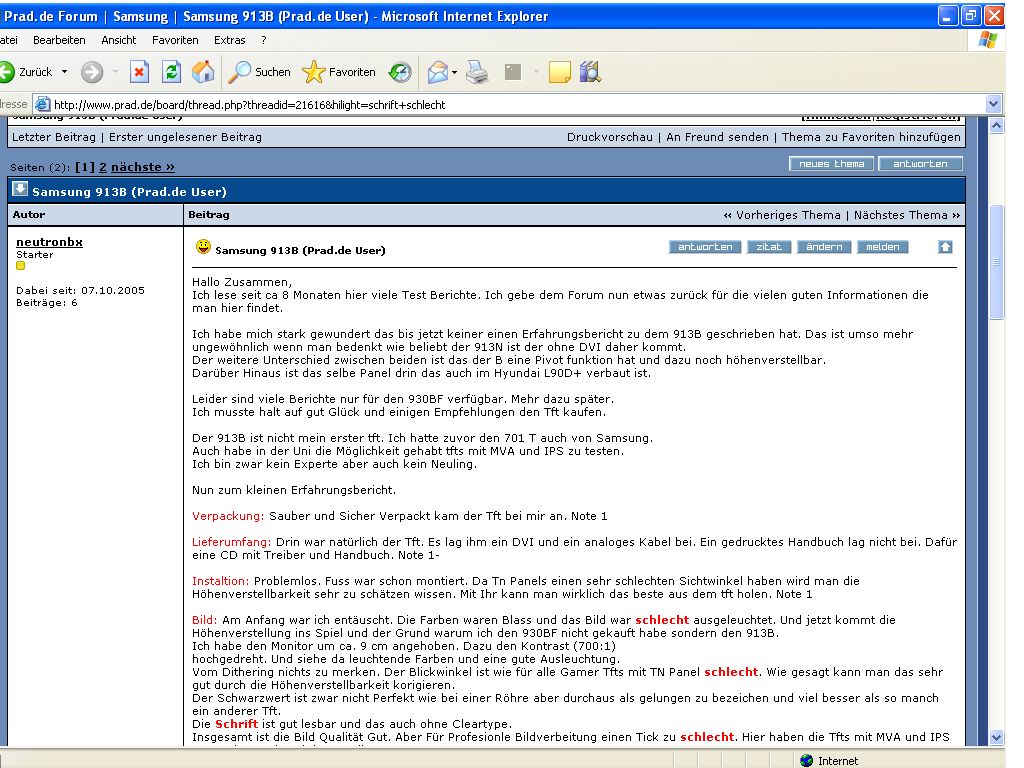The image size is (1024, 768).
Task: Expand the address bar URL dropdown
Action: 993,104
